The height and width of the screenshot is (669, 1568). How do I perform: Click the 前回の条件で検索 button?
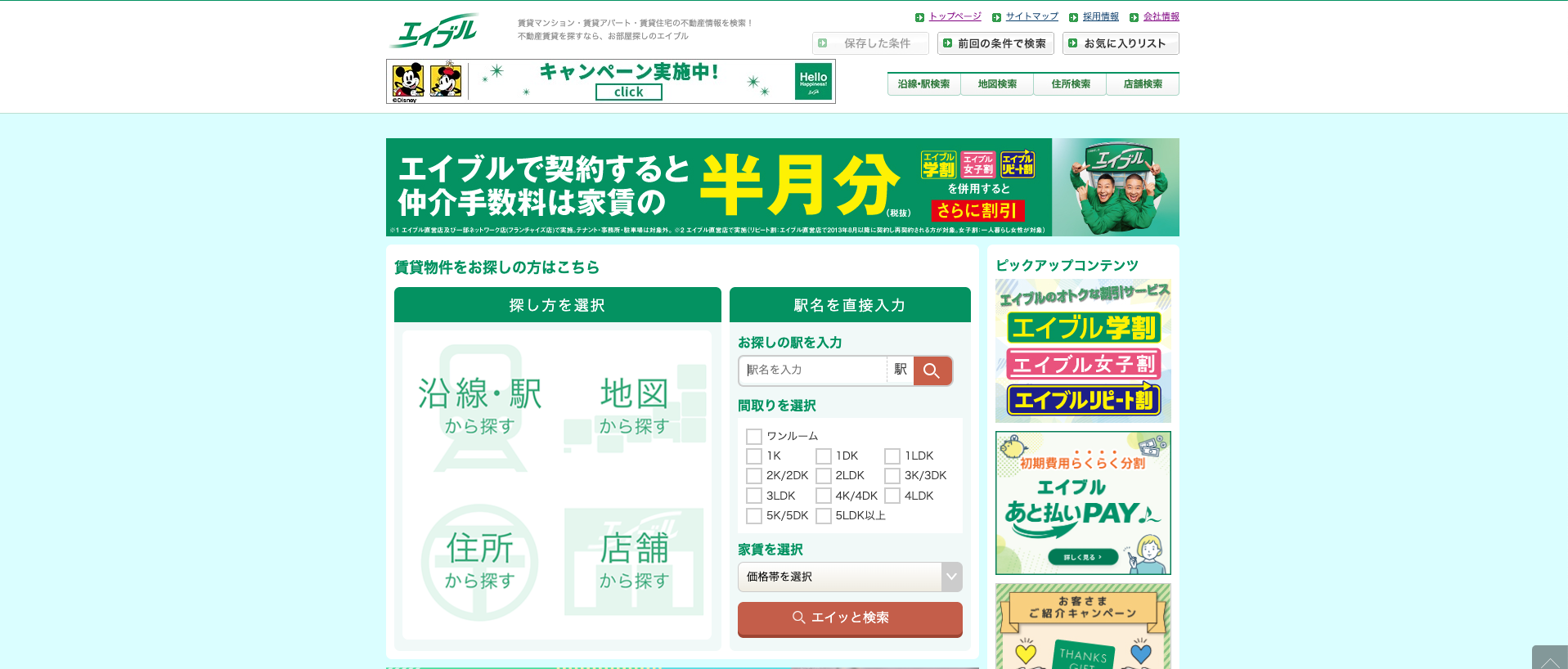coord(995,43)
